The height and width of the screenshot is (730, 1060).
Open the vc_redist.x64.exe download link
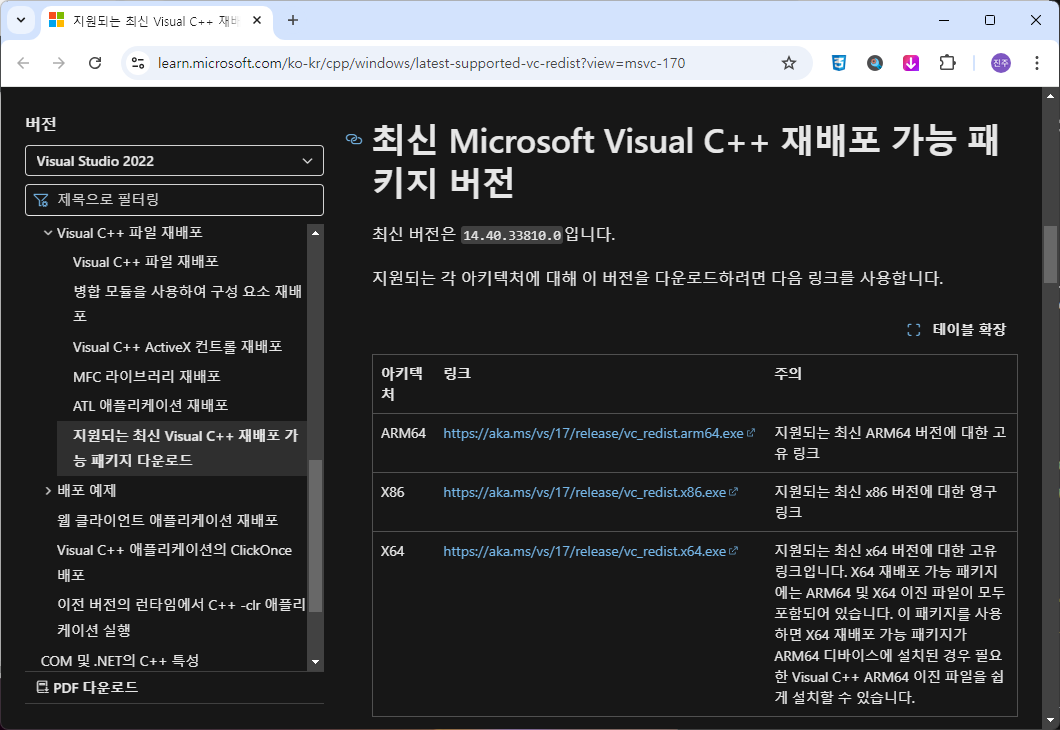point(585,552)
